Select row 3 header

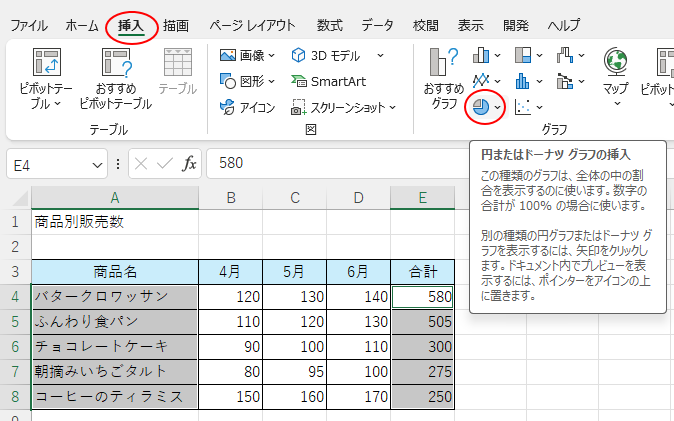(15, 272)
